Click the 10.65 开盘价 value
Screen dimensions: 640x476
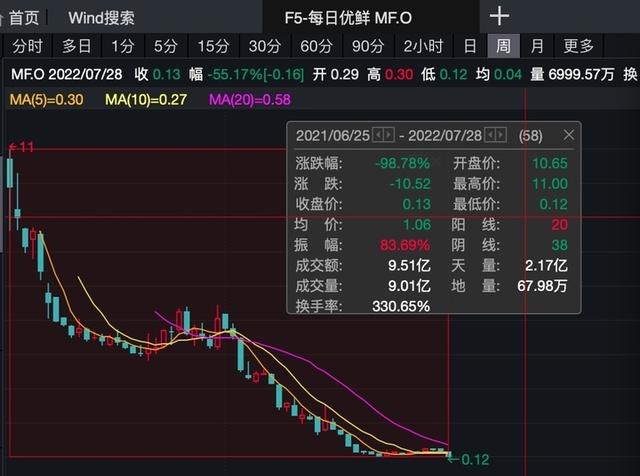(550, 163)
